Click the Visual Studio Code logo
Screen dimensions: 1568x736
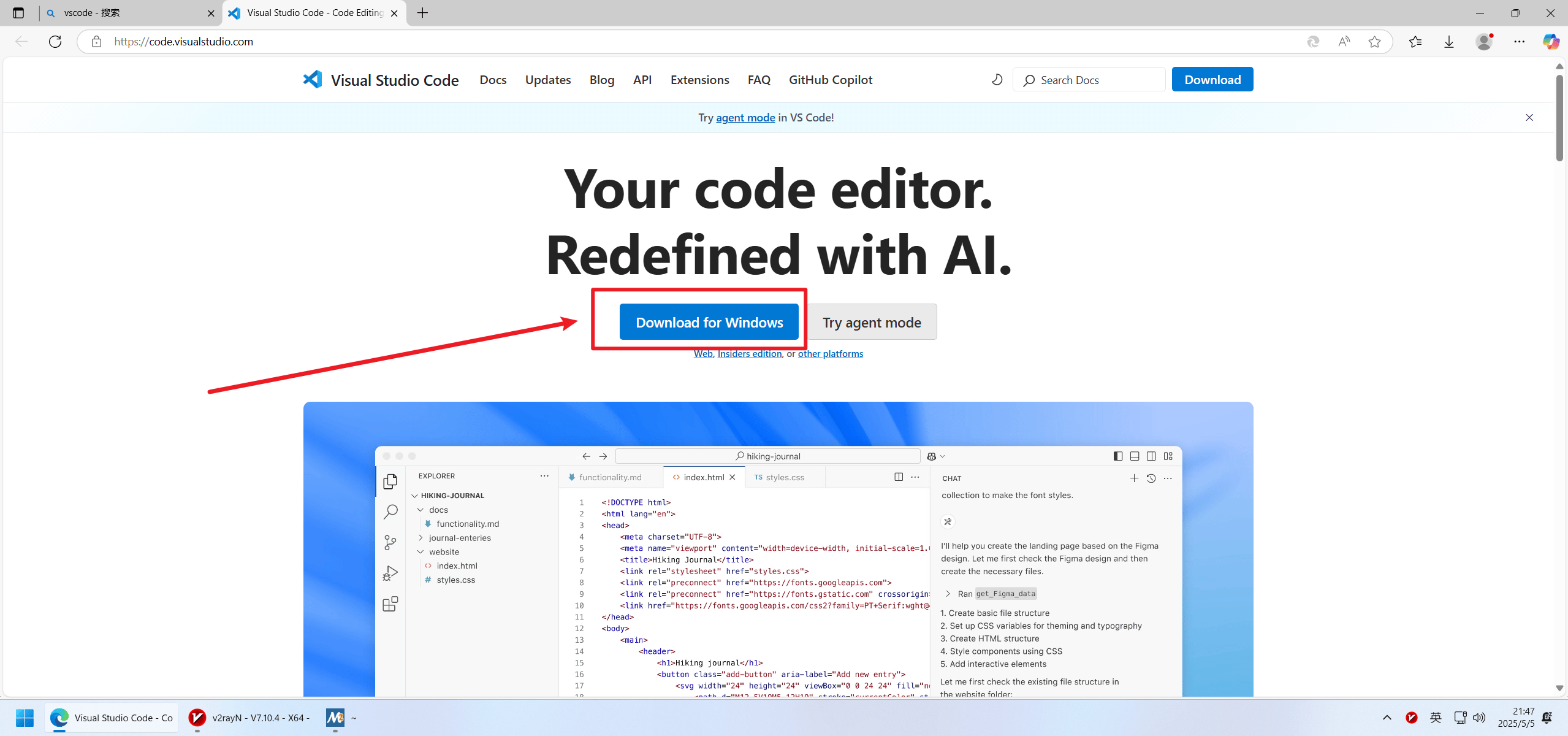click(x=313, y=80)
